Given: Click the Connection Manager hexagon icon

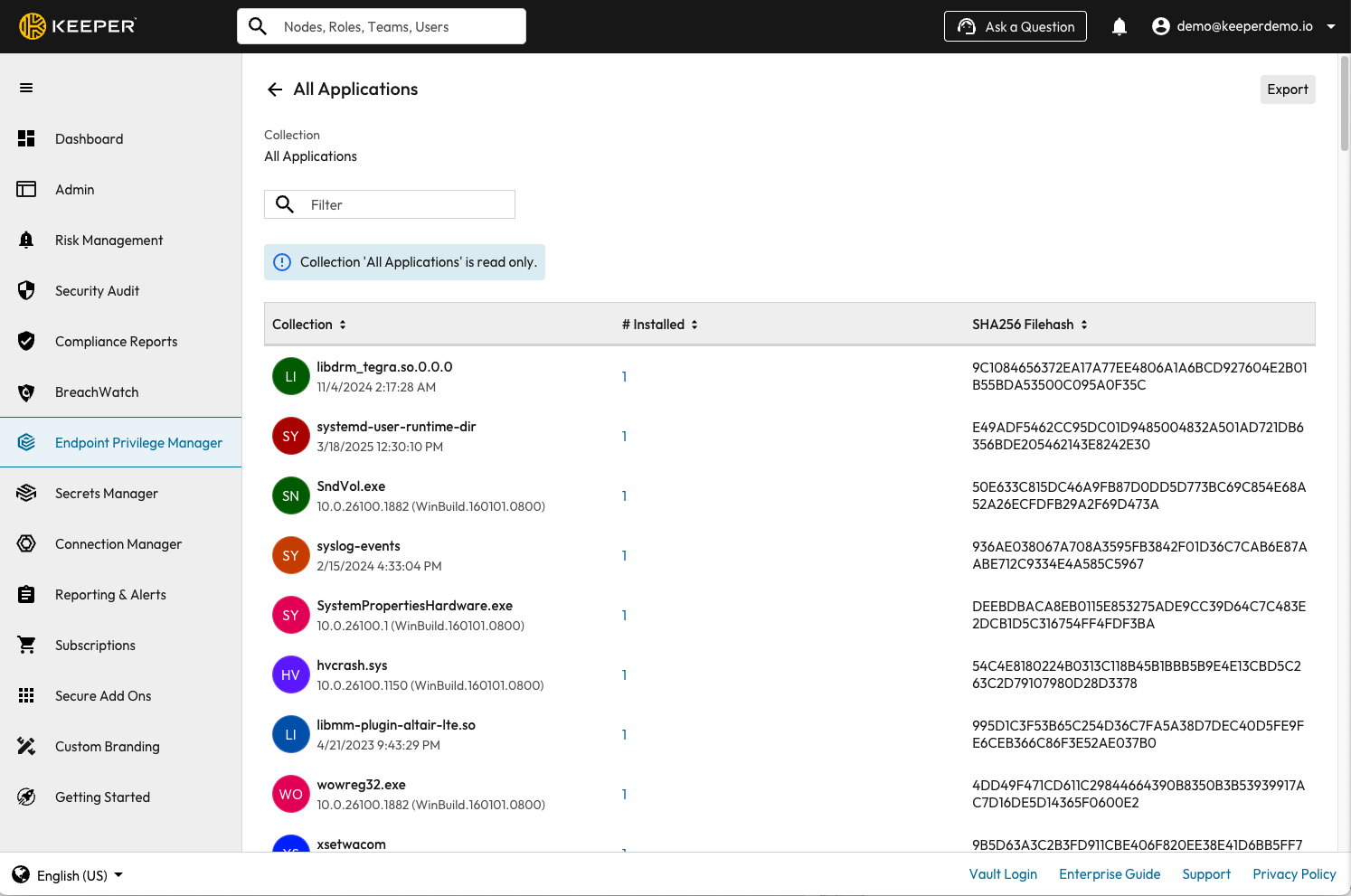Looking at the screenshot, I should coord(26,544).
